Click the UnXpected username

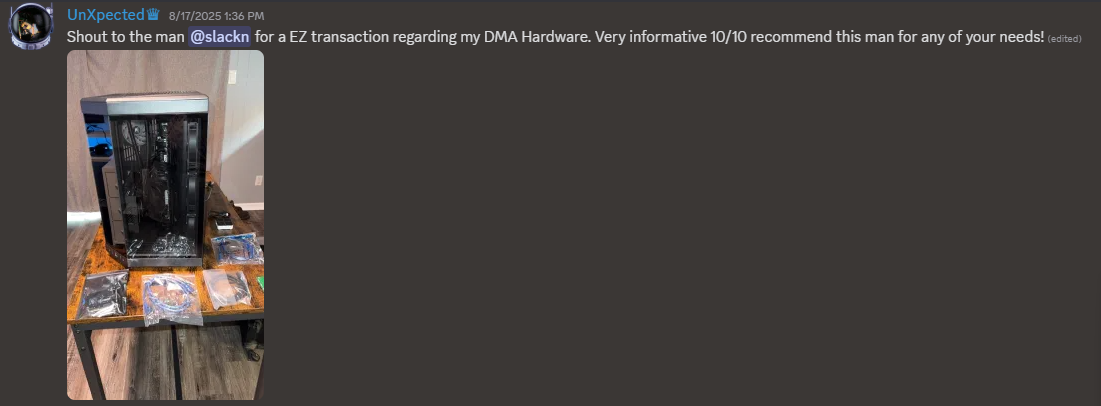pyautogui.click(x=105, y=15)
